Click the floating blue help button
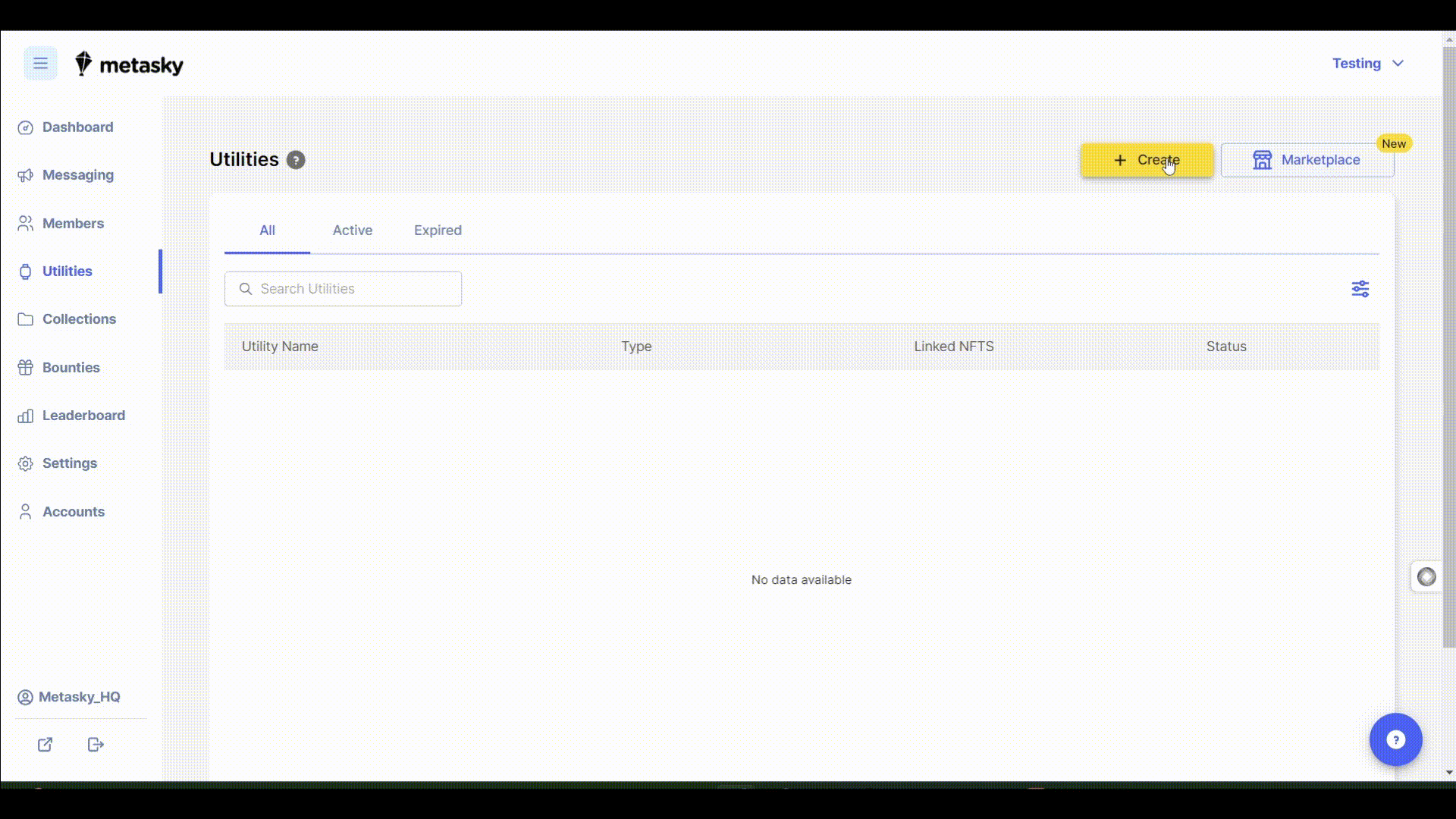The image size is (1456, 819). pos(1395,739)
